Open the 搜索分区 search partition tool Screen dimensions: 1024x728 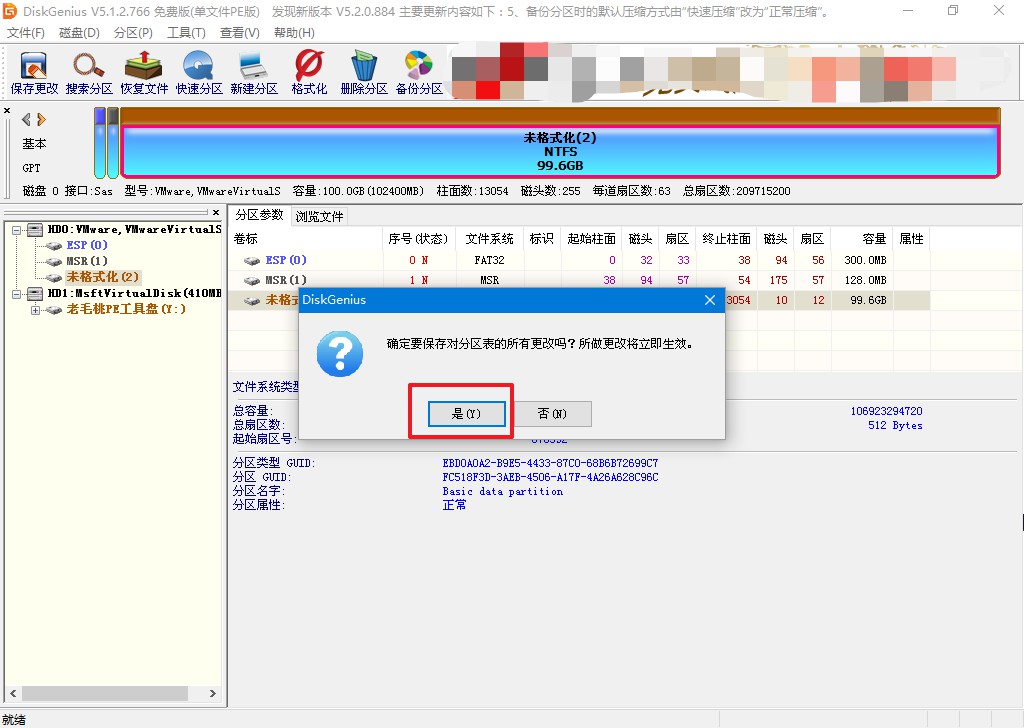[x=89, y=73]
